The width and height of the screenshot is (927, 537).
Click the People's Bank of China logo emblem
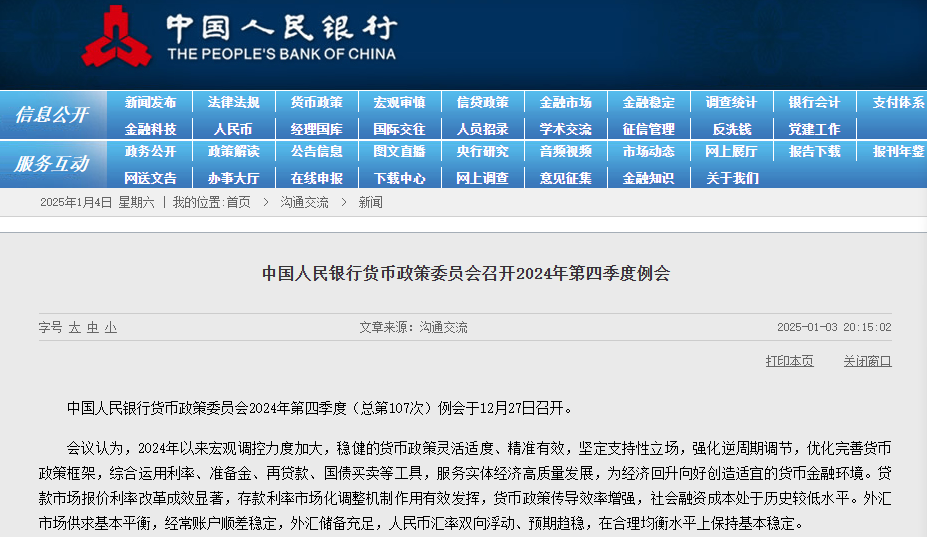coord(116,36)
